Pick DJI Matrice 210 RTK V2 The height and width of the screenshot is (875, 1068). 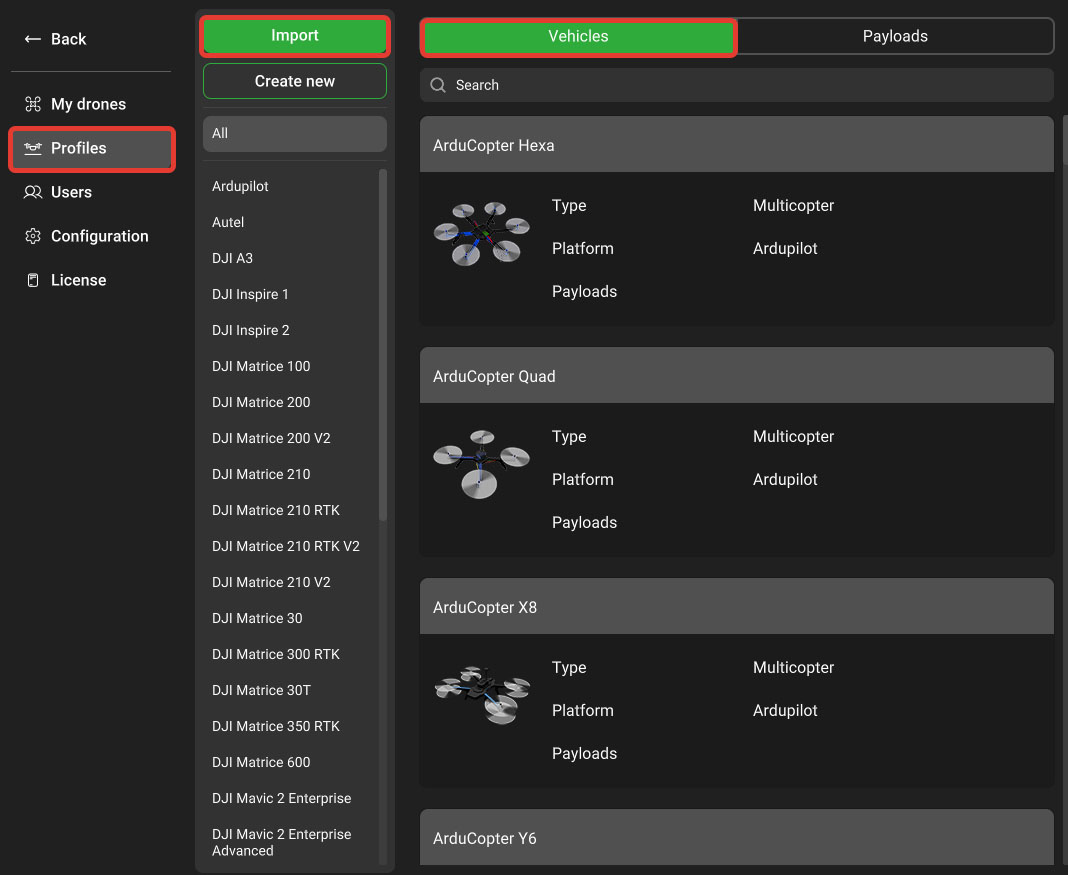pyautogui.click(x=285, y=546)
